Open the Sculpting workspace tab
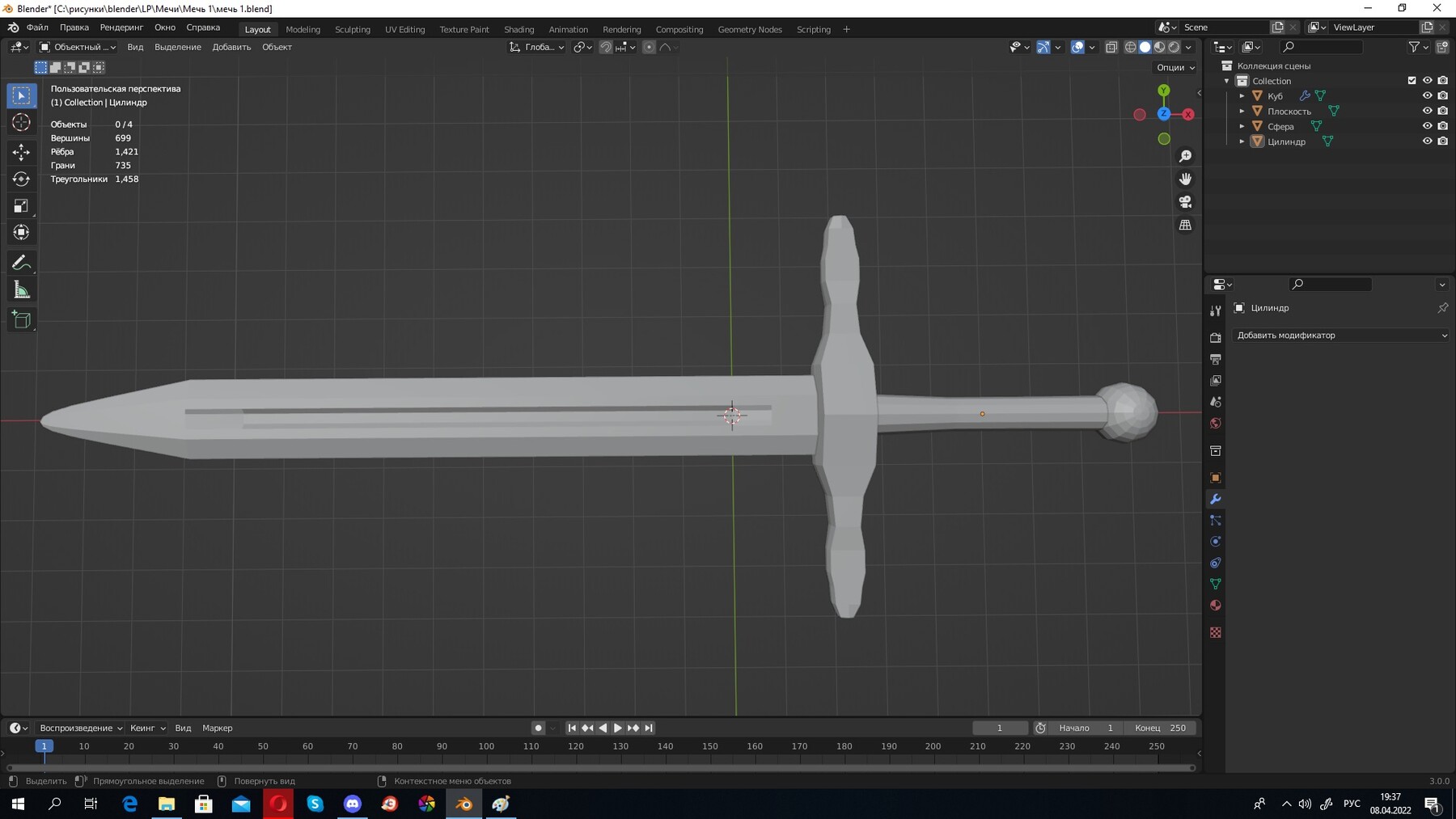The width and height of the screenshot is (1456, 819). [353, 29]
